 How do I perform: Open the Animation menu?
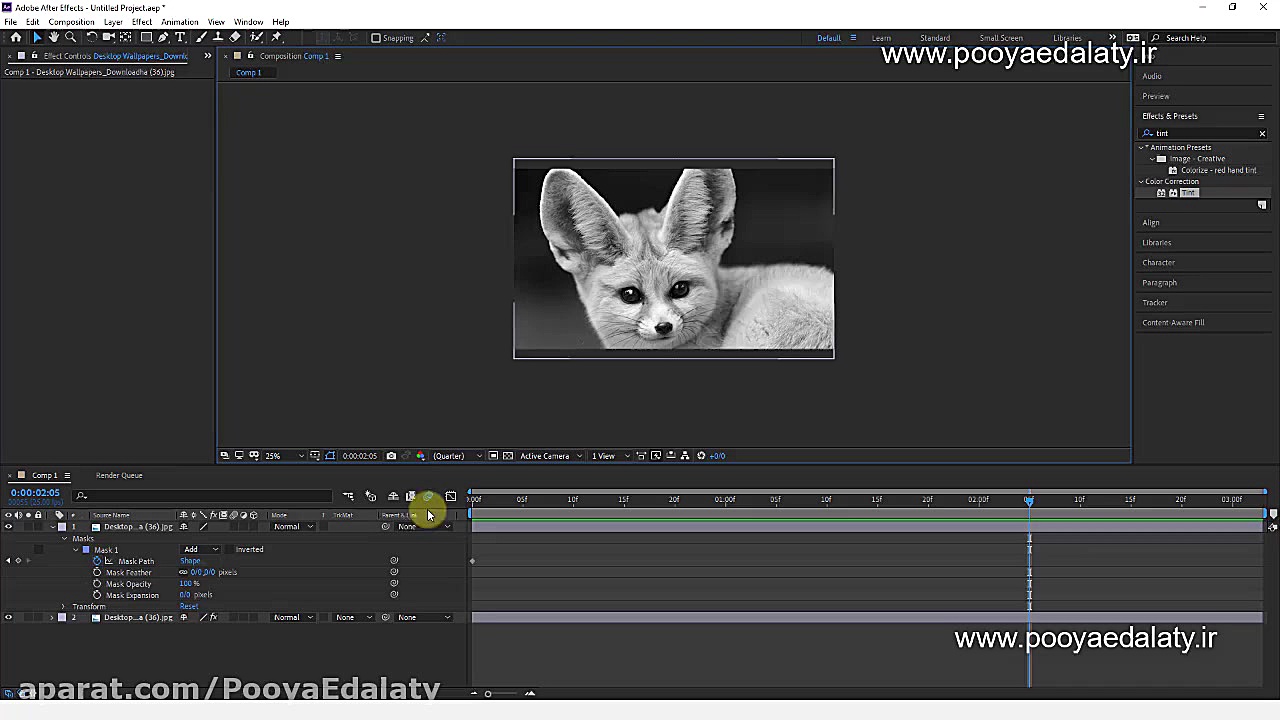pos(179,22)
